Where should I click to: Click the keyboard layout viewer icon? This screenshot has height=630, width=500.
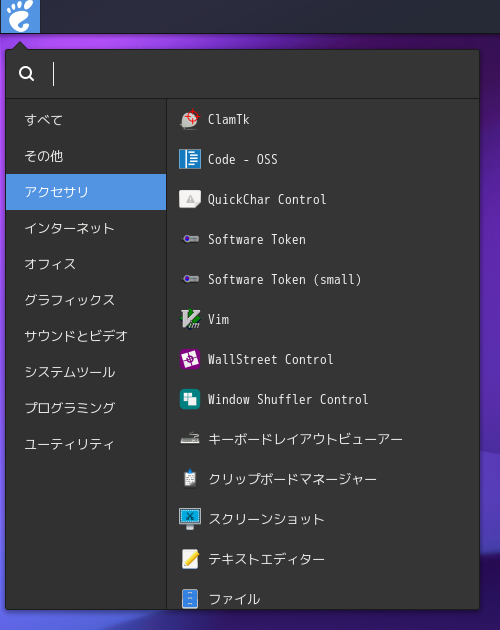pyautogui.click(x=190, y=439)
